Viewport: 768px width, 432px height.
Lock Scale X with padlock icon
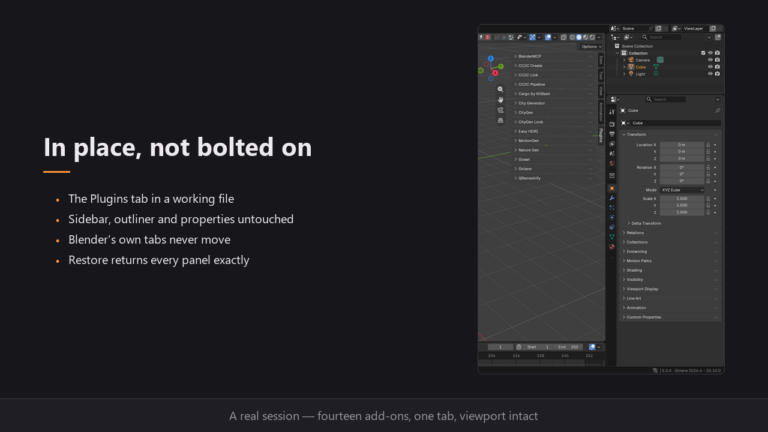click(x=708, y=199)
